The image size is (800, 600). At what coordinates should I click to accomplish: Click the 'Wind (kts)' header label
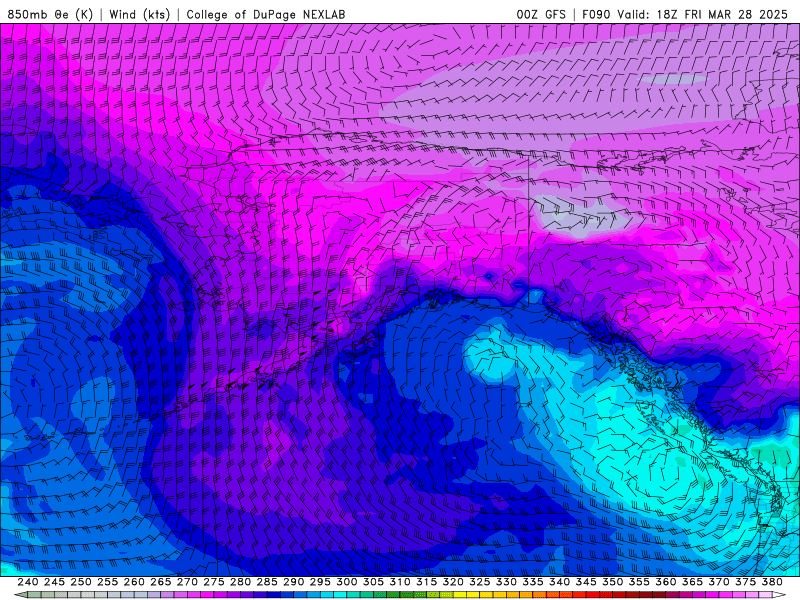(x=139, y=14)
